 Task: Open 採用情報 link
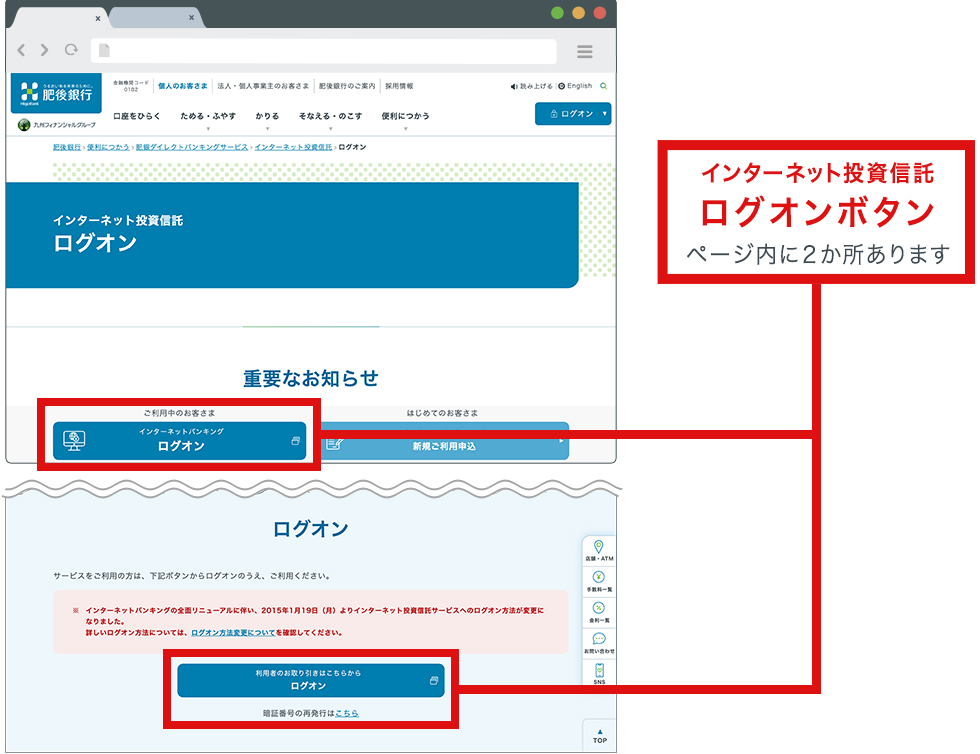pyautogui.click(x=399, y=86)
